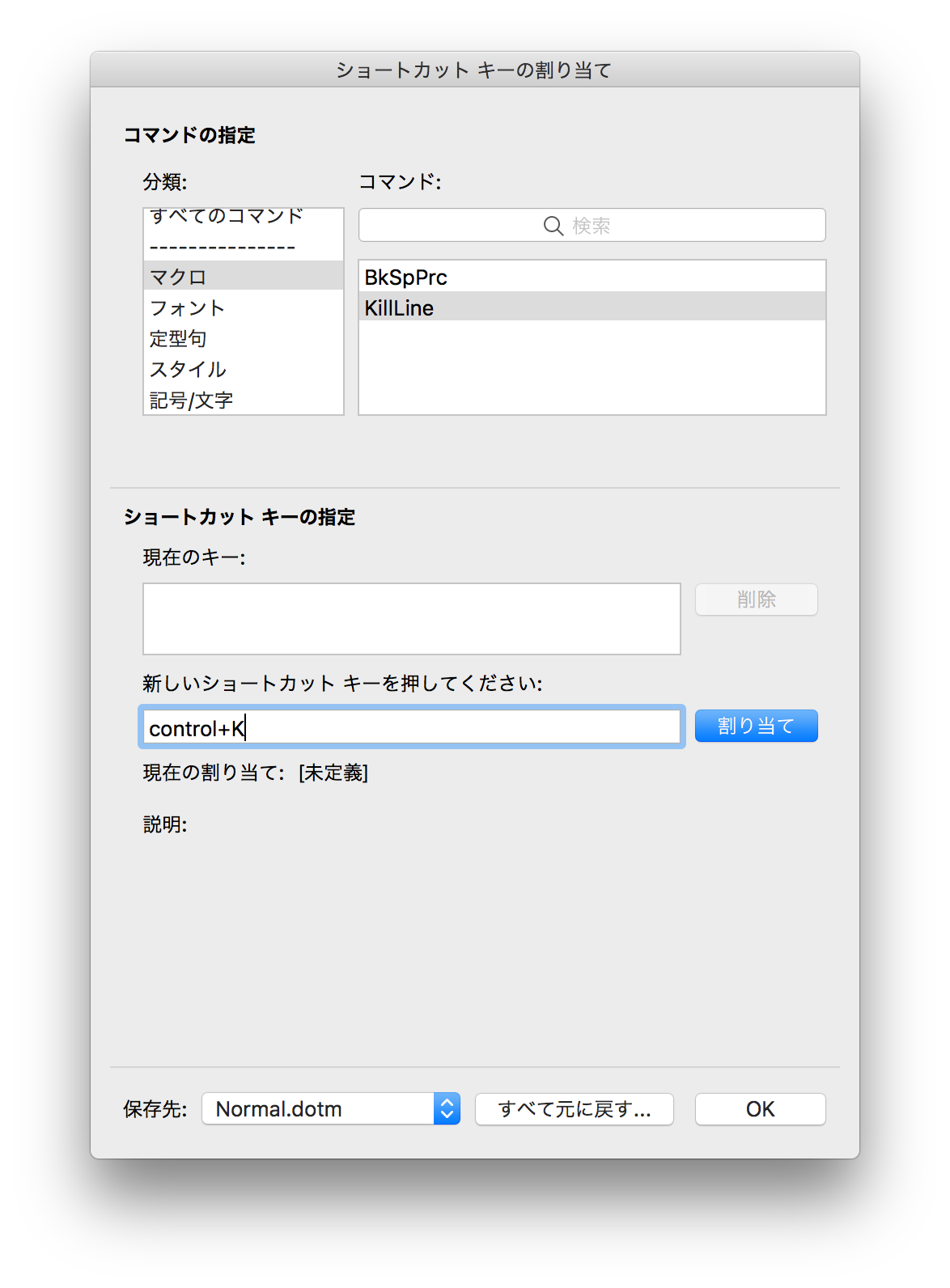This screenshot has width=950, height=1288.
Task: Open the 保存先 Normal.dotm dropdown
Action: click(x=331, y=1108)
